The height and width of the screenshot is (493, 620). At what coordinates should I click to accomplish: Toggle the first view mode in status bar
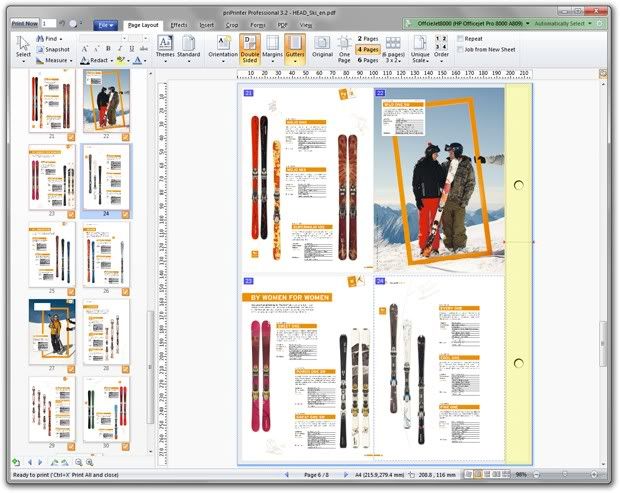(x=469, y=474)
